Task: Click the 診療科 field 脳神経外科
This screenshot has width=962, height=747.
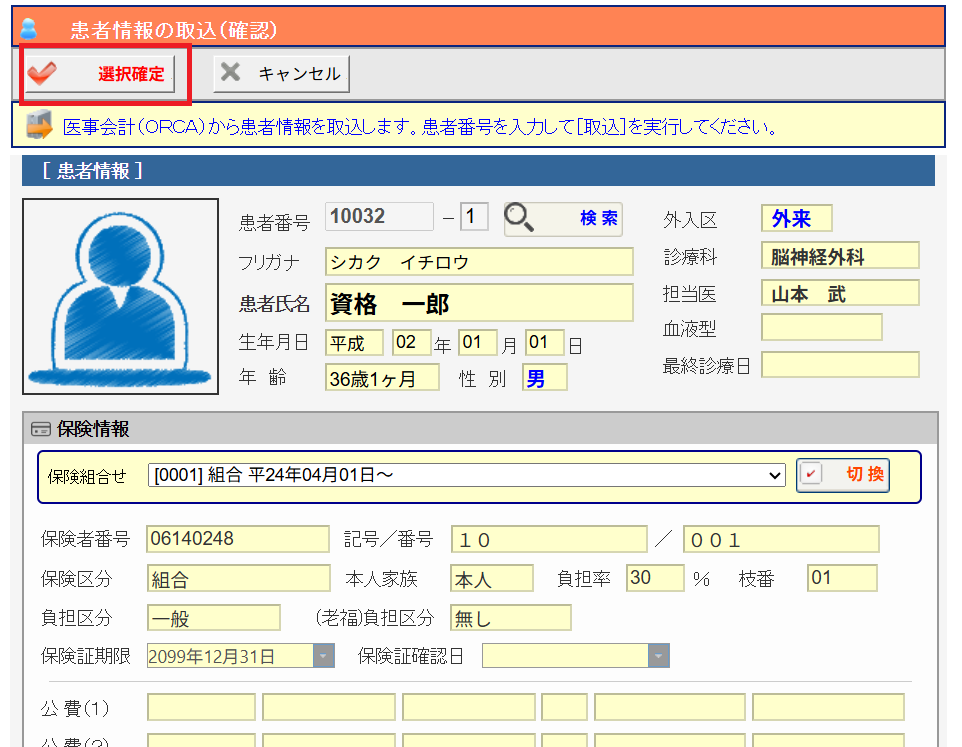Action: click(839, 256)
